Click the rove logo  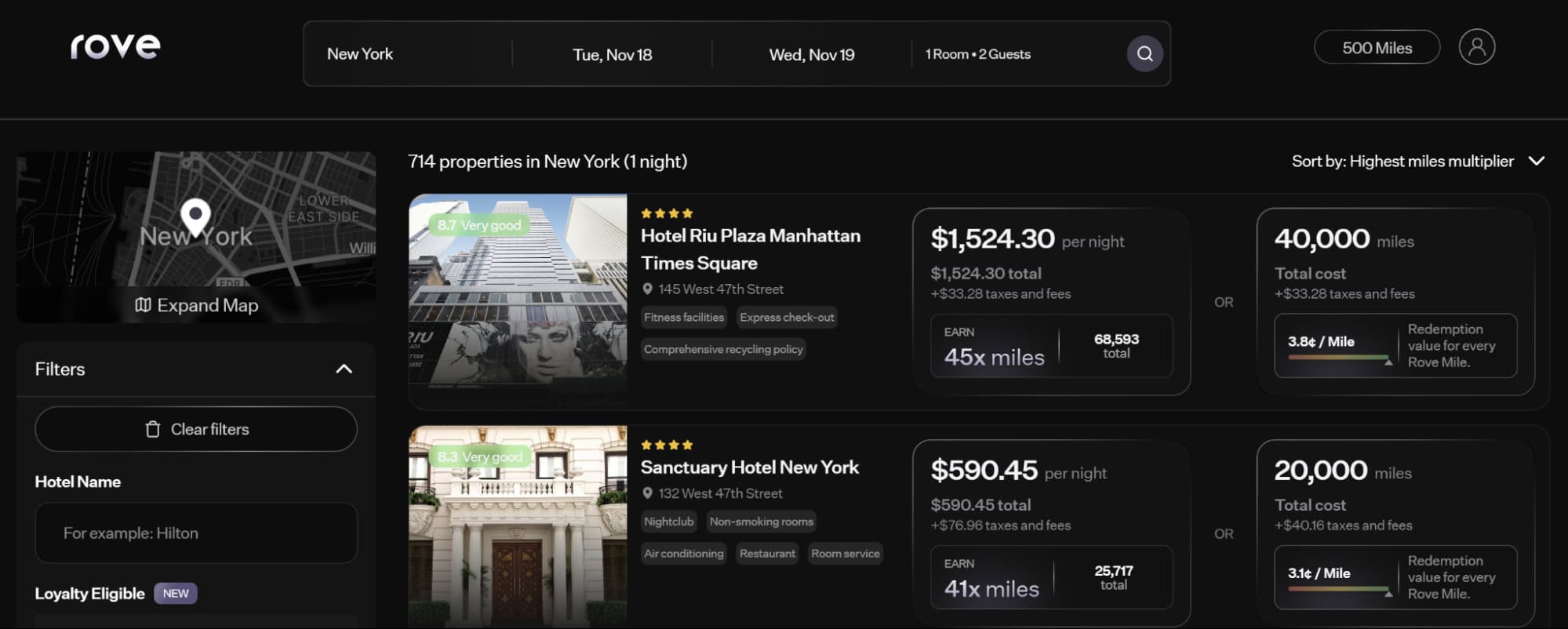point(115,46)
